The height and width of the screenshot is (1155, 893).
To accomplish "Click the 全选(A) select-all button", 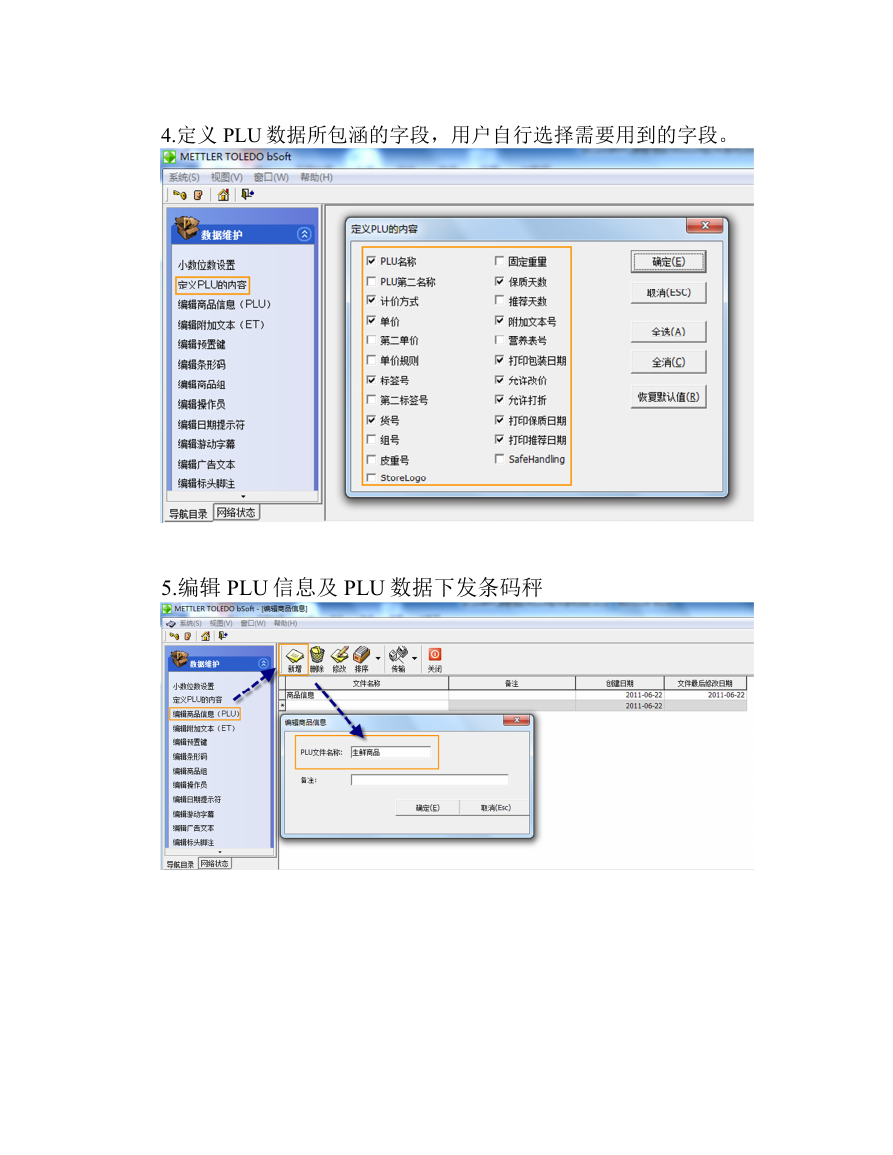I will pos(668,331).
